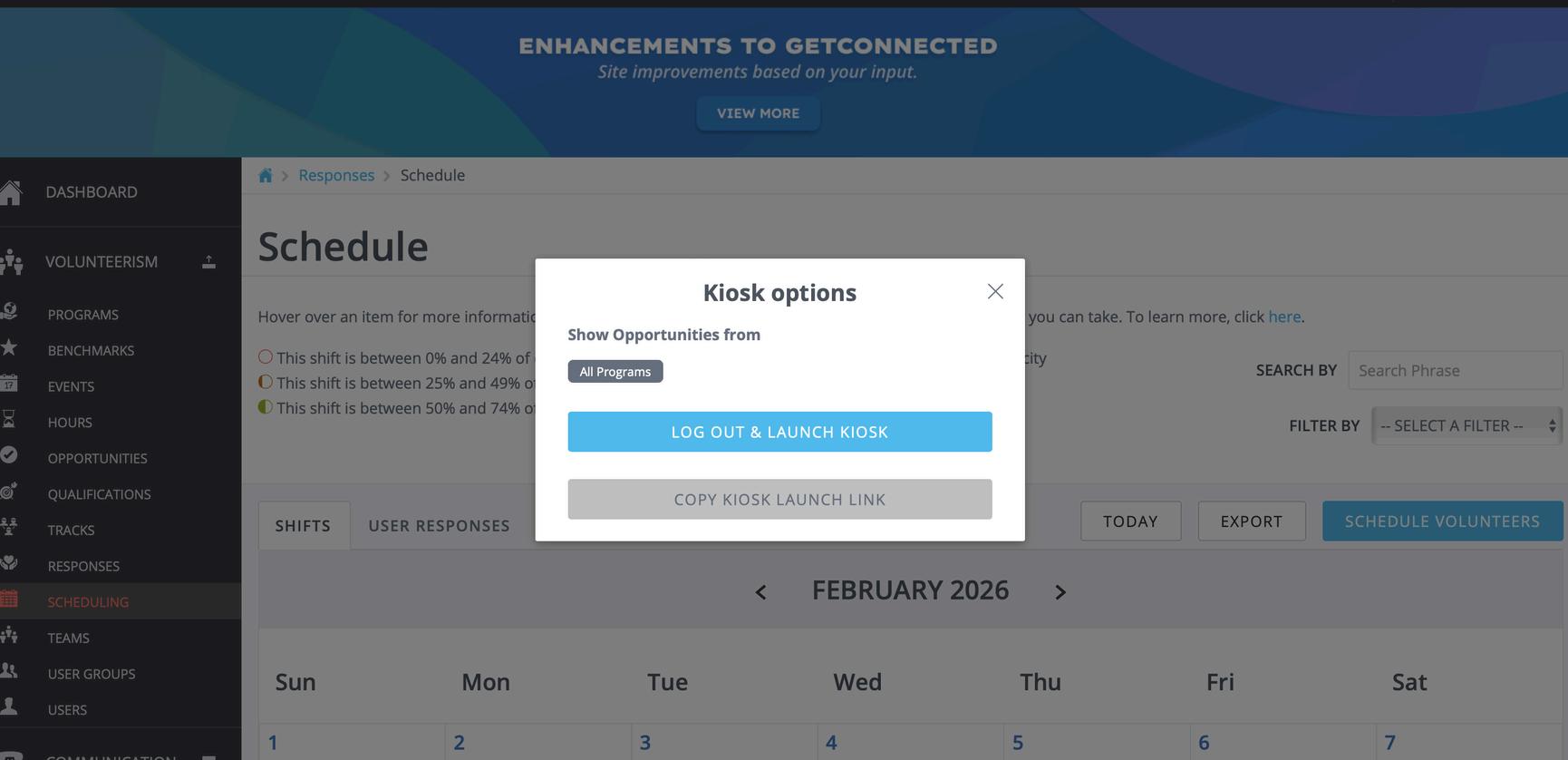The height and width of the screenshot is (760, 1568).
Task: Open Hours via its hourglass icon
Action: click(9, 420)
